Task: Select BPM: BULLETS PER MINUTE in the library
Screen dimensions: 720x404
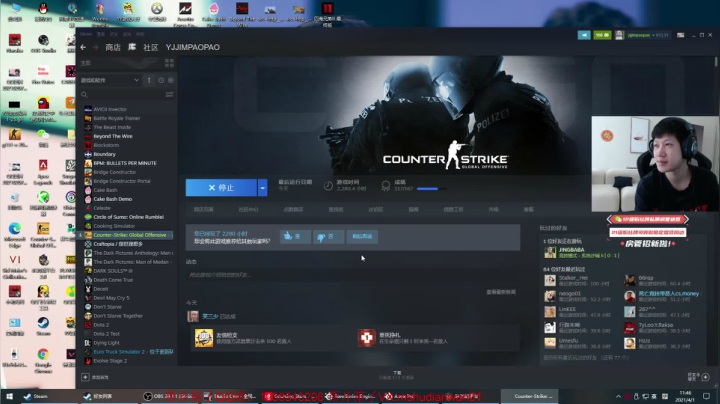Action: pyautogui.click(x=125, y=163)
